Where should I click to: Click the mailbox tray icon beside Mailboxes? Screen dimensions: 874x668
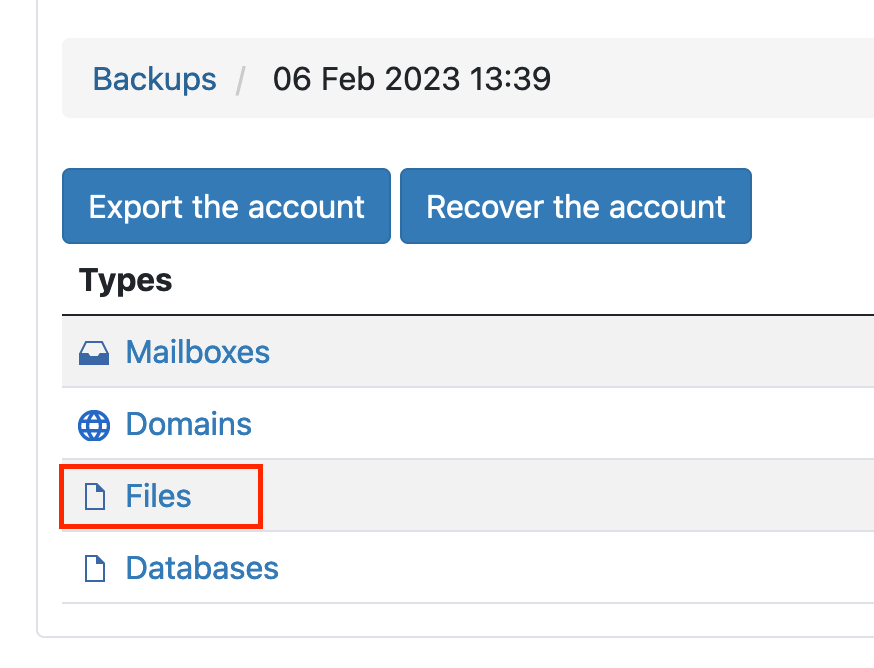pos(93,352)
